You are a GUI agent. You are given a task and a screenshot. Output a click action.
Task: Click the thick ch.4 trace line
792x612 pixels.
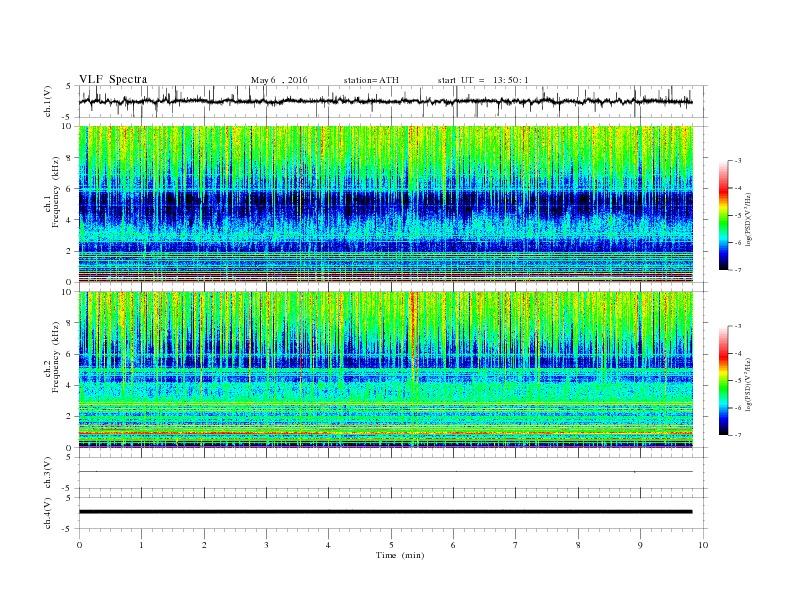[x=385, y=512]
